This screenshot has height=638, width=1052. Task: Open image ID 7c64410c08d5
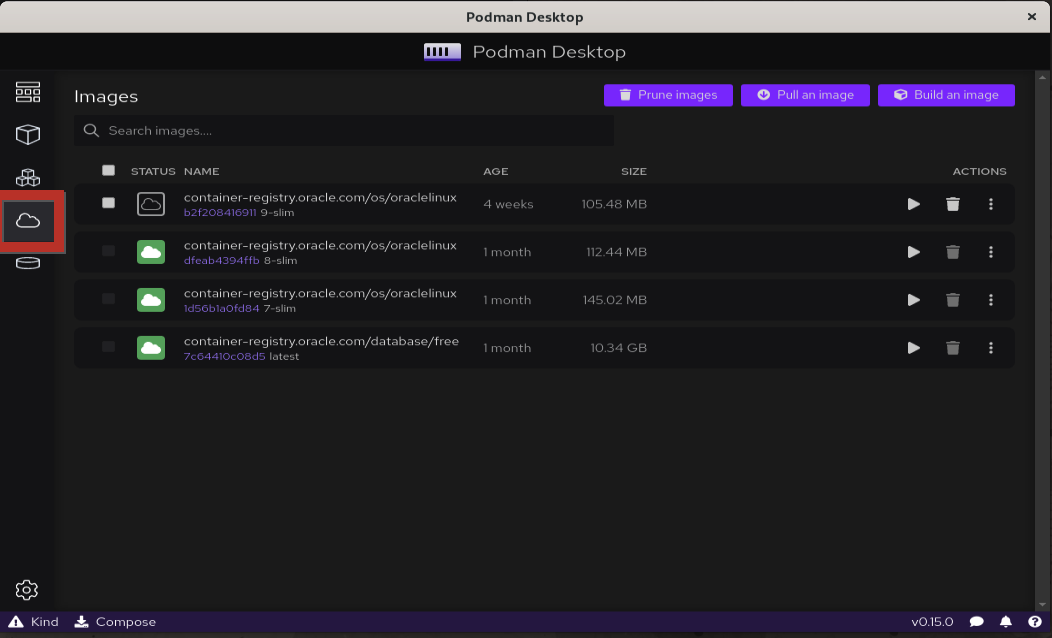pos(225,357)
